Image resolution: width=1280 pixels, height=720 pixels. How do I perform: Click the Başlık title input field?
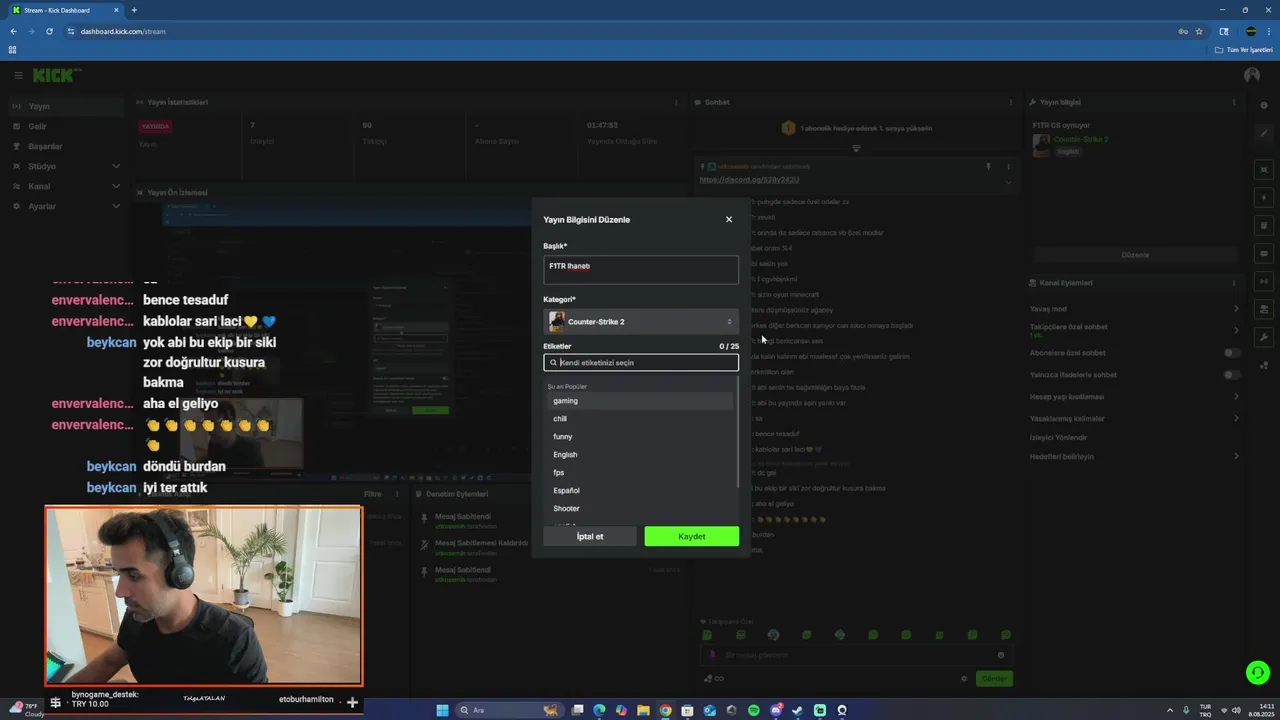[641, 269]
